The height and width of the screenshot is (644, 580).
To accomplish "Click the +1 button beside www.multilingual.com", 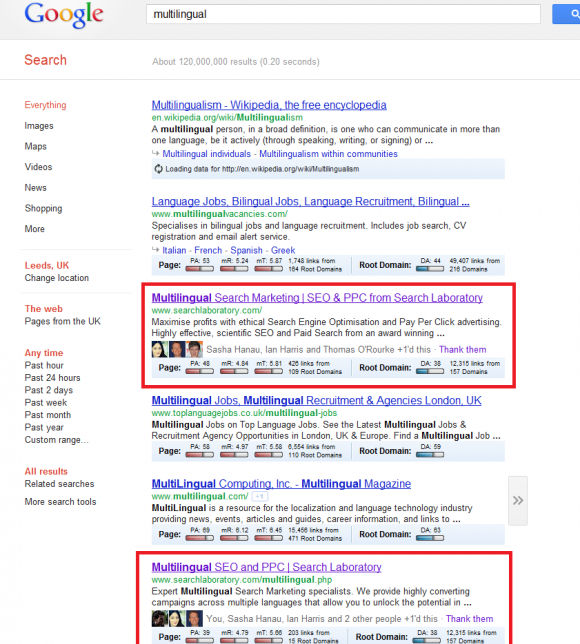I will coord(259,497).
